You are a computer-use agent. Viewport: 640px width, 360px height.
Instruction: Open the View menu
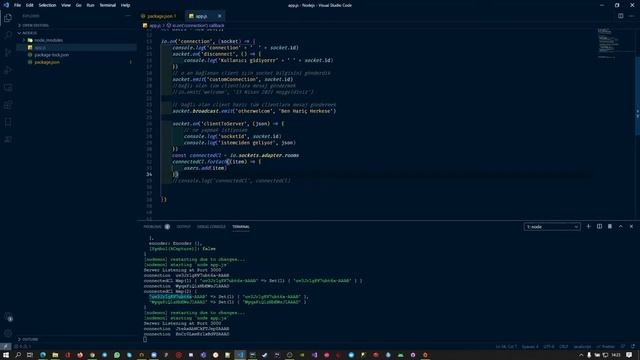[x=66, y=5]
